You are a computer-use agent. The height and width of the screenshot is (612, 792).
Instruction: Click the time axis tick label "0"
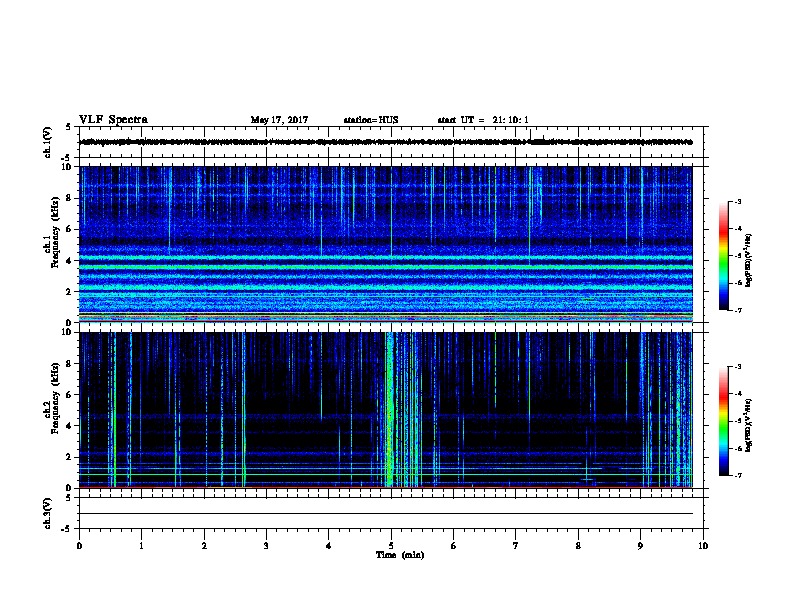79,545
